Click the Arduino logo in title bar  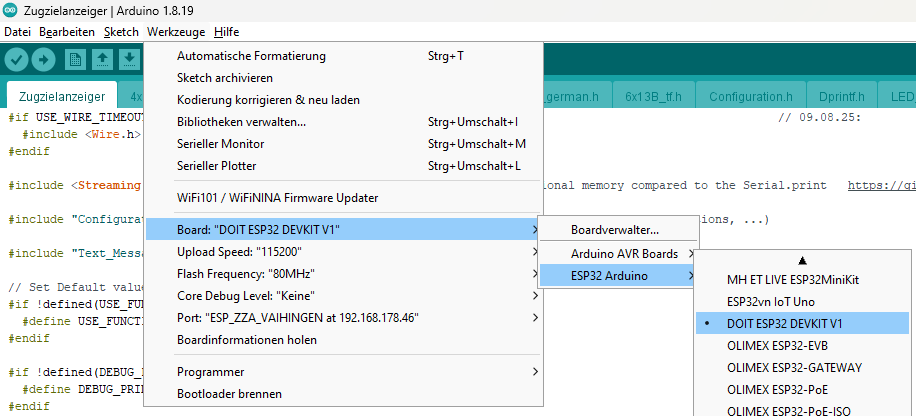tap(10, 10)
